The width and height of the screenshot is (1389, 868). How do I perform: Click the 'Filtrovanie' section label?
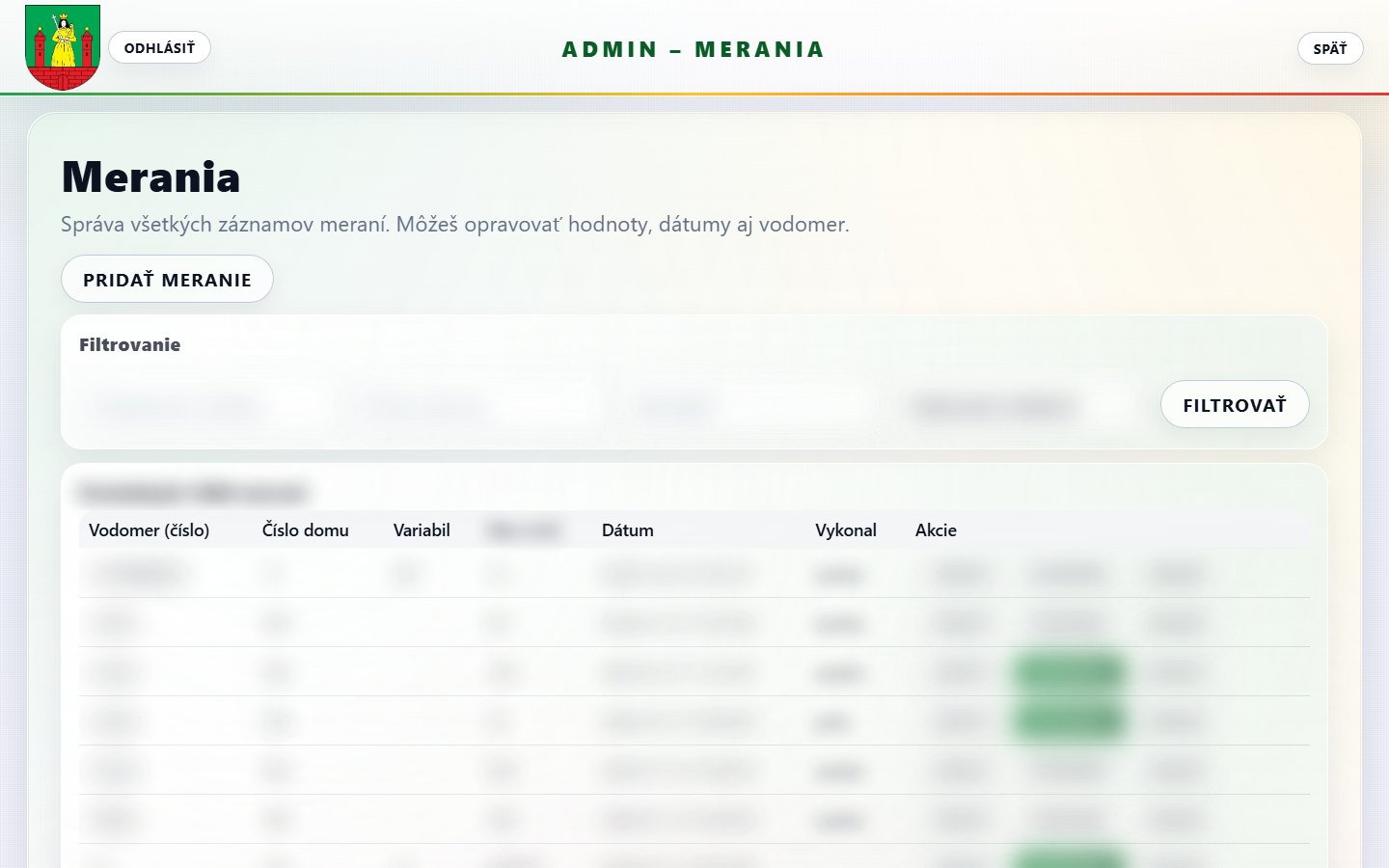129,345
